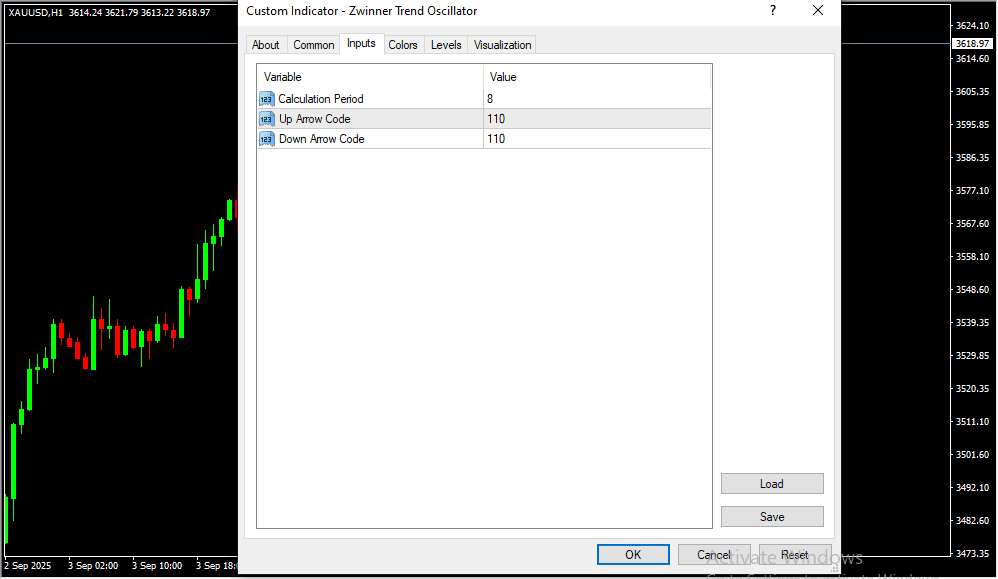This screenshot has height=579, width=998.
Task: Confirm settings with the OK button
Action: (x=633, y=555)
